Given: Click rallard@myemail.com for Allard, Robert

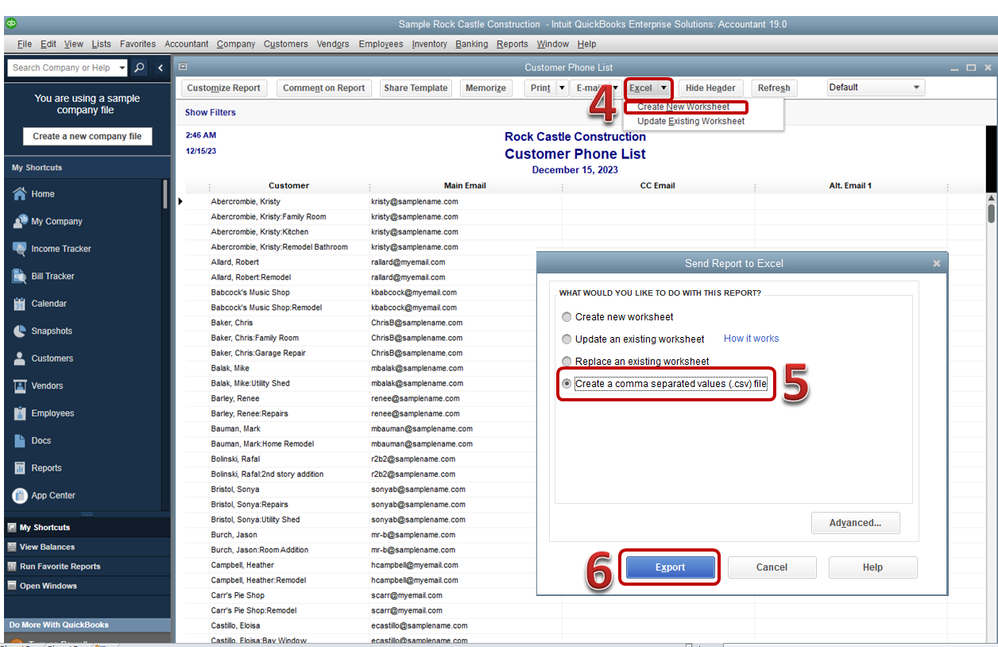Looking at the screenshot, I should point(408,262).
